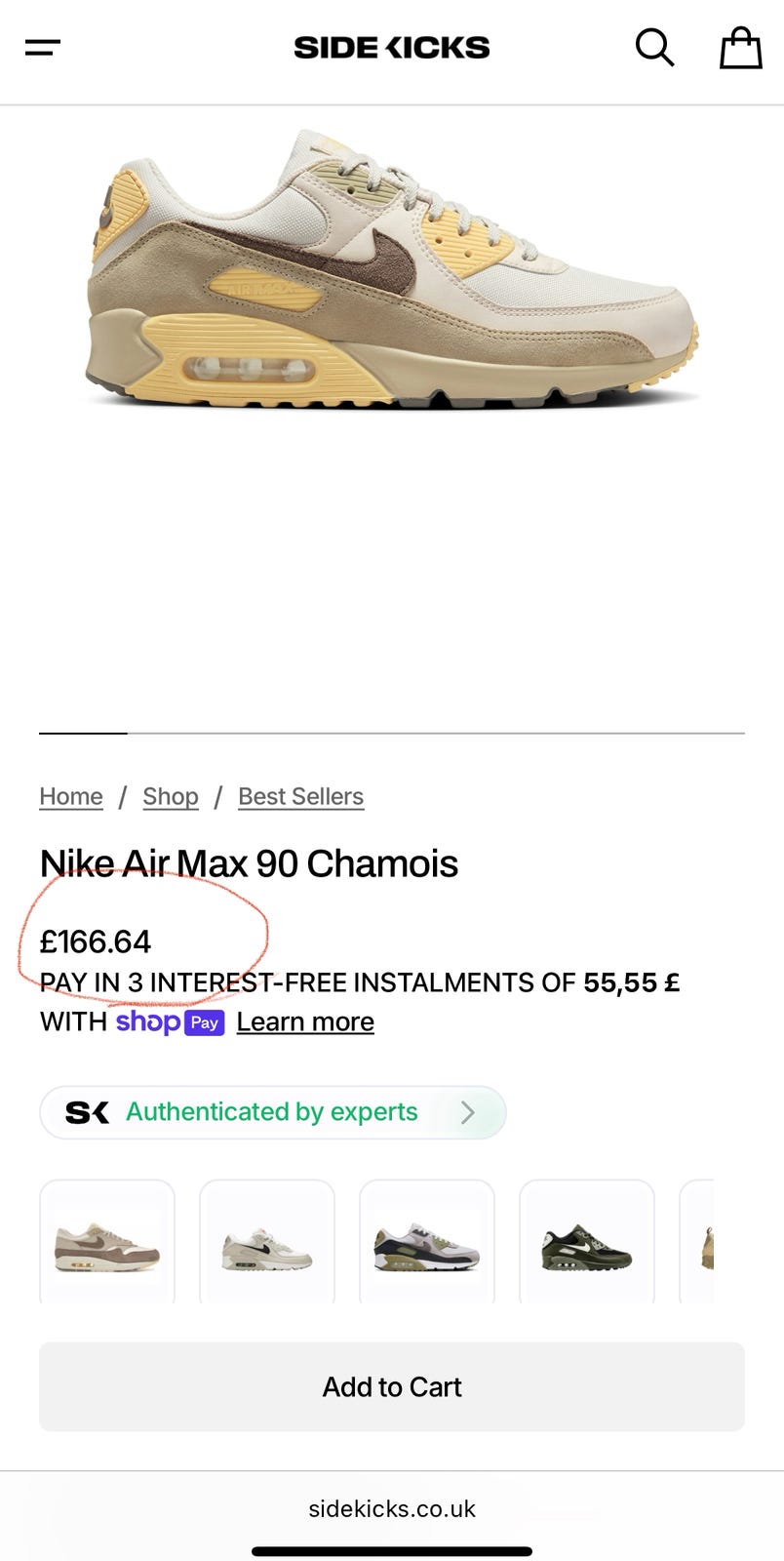Expand the Authenticated by experts chevron
Image resolution: width=784 pixels, height=1561 pixels.
click(x=468, y=1112)
